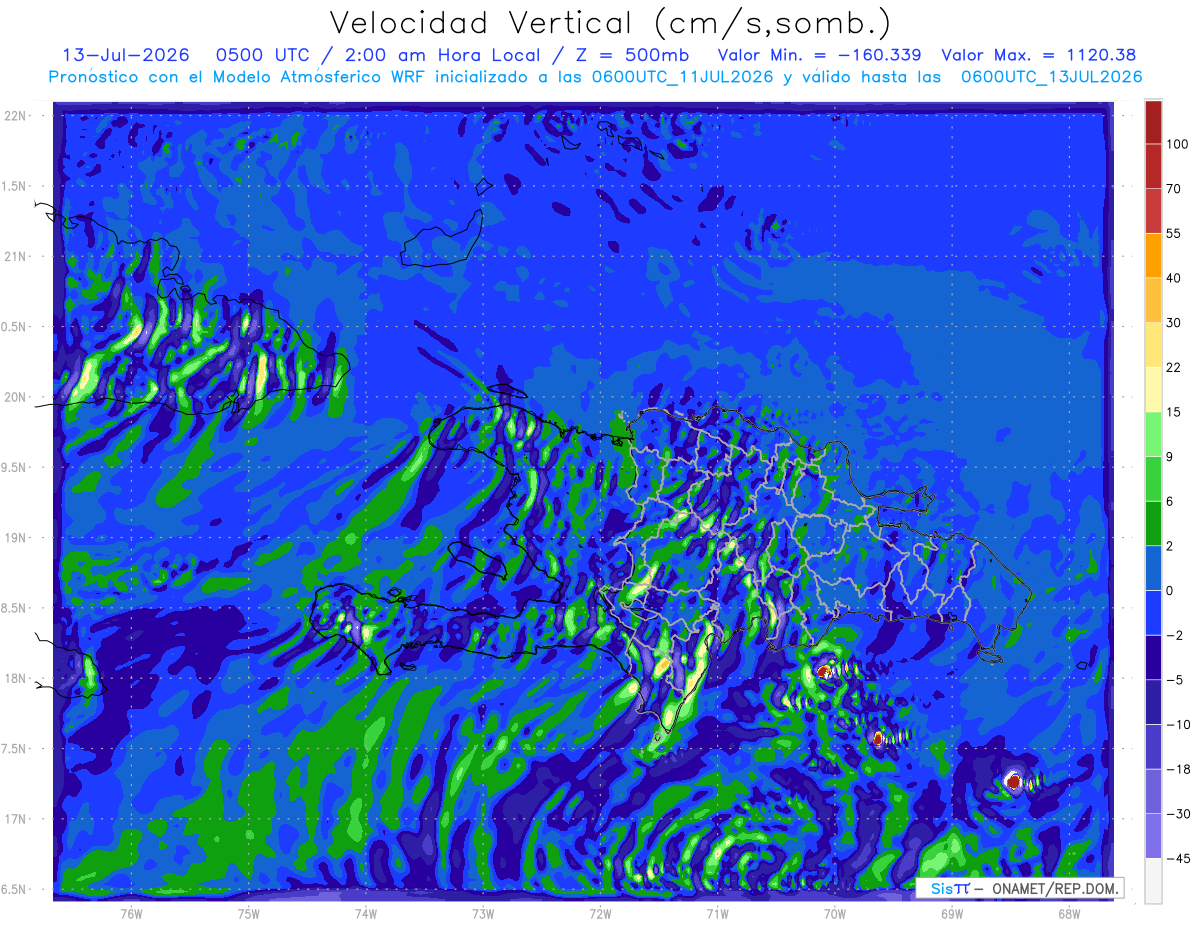
Task: Click the "0600UTC_11JUL2026" initialization time text
Action: click(682, 77)
